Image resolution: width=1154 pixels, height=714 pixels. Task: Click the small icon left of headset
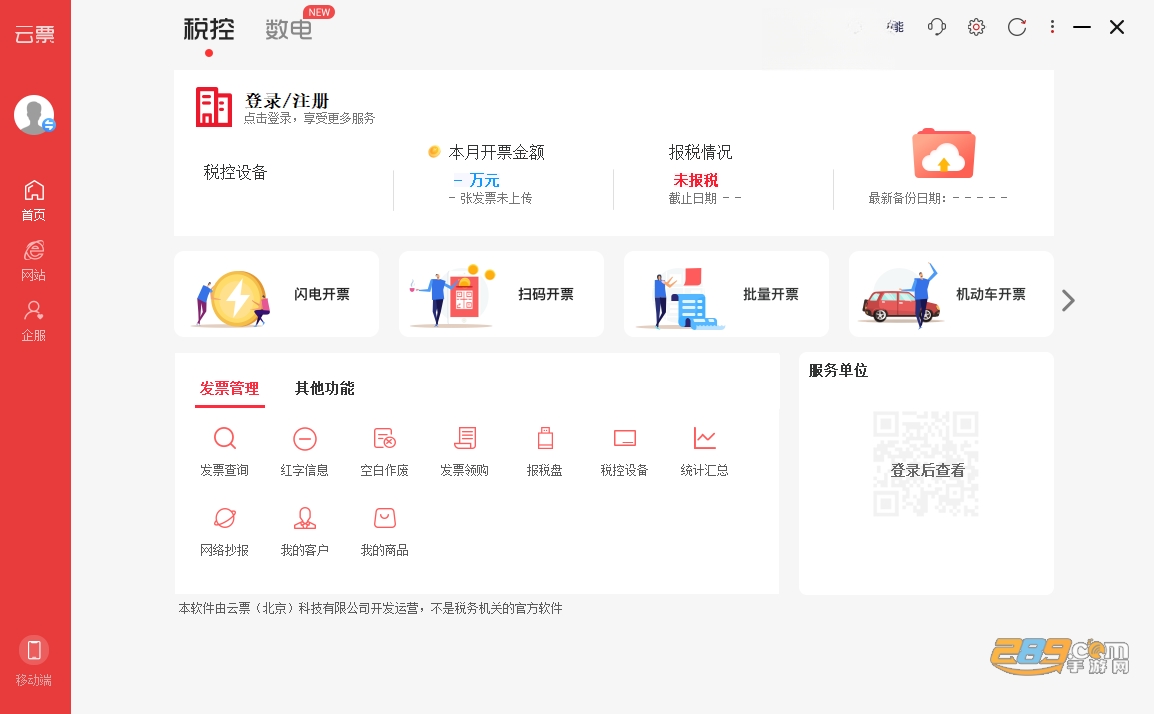[x=895, y=27]
